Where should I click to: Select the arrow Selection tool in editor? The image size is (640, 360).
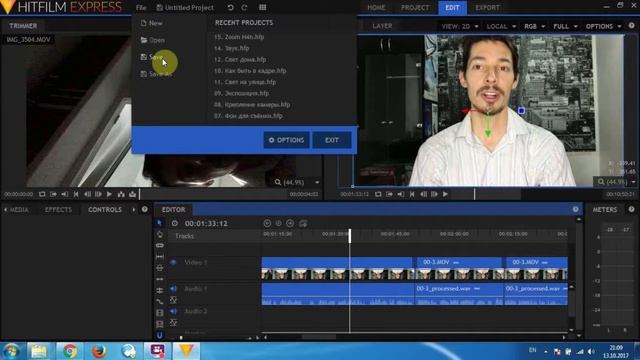160,223
